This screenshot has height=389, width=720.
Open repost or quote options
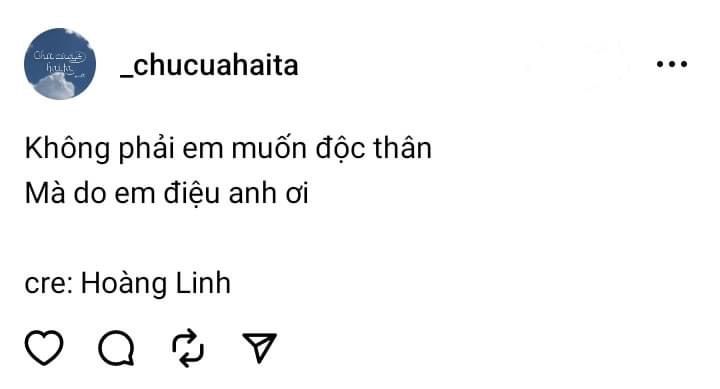(x=188, y=348)
